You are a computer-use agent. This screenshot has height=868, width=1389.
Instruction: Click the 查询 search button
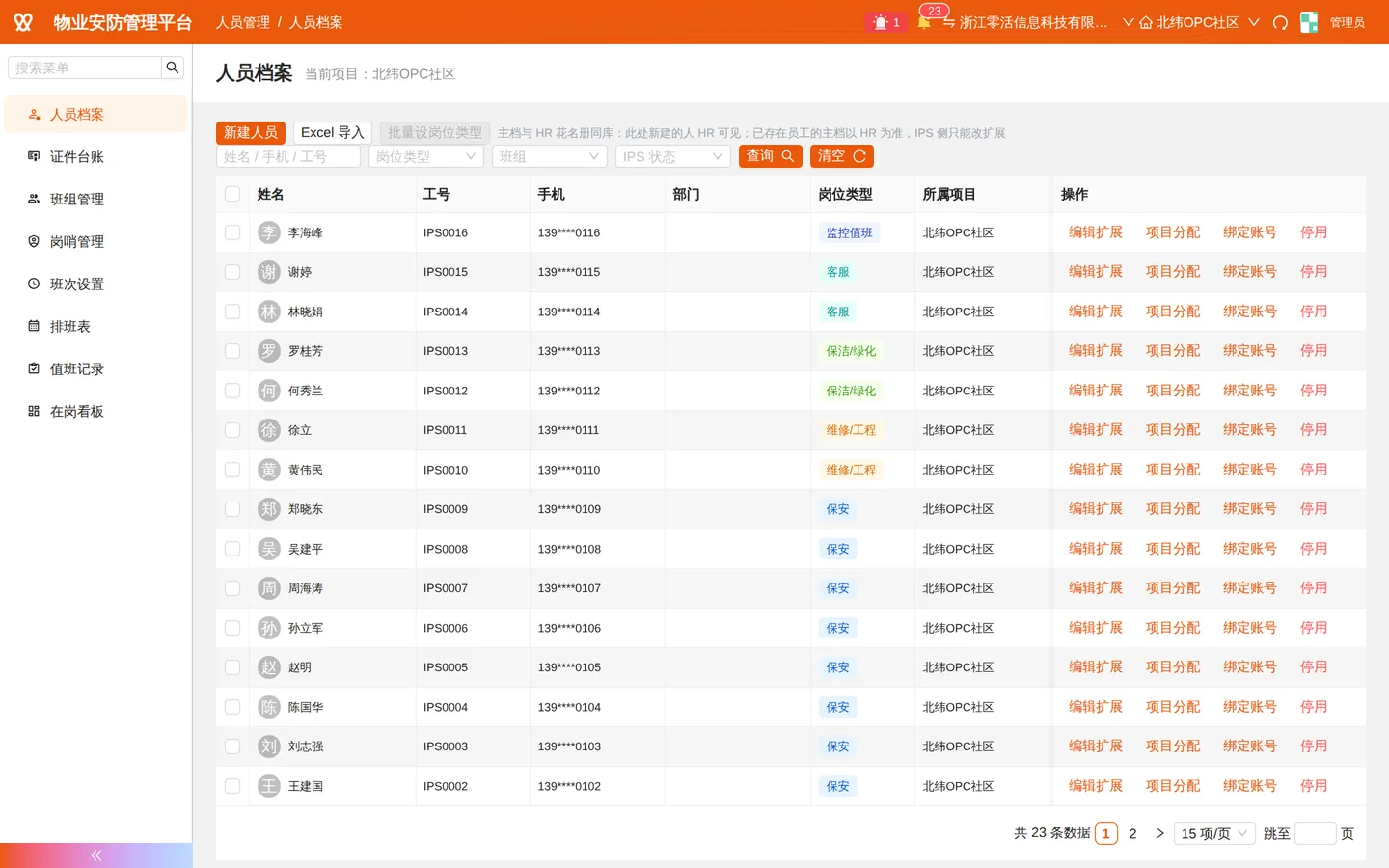[771, 155]
